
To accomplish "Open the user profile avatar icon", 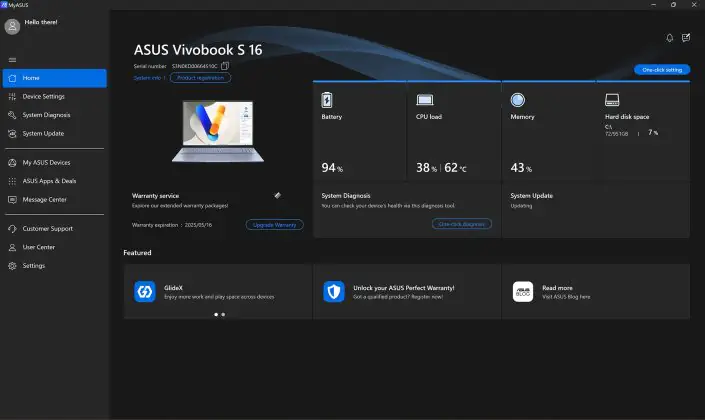I will tap(12, 27).
